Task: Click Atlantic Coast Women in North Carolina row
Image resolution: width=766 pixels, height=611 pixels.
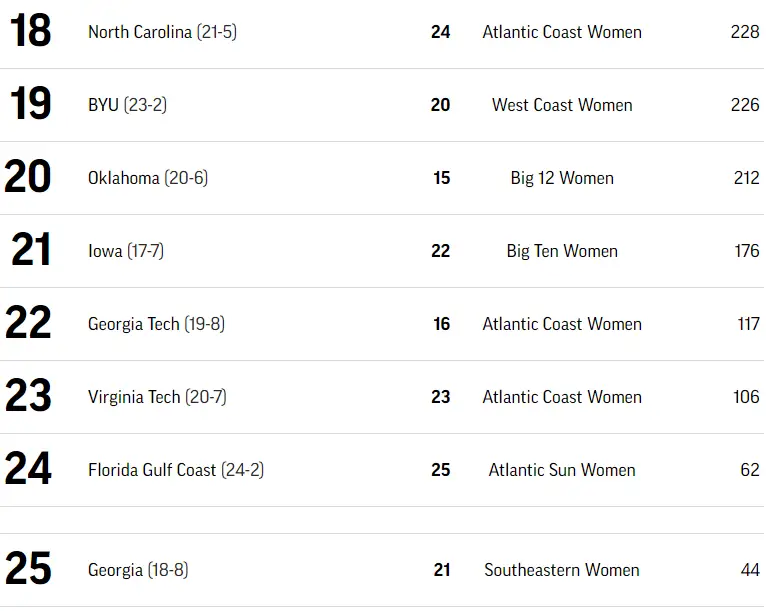Action: [562, 32]
